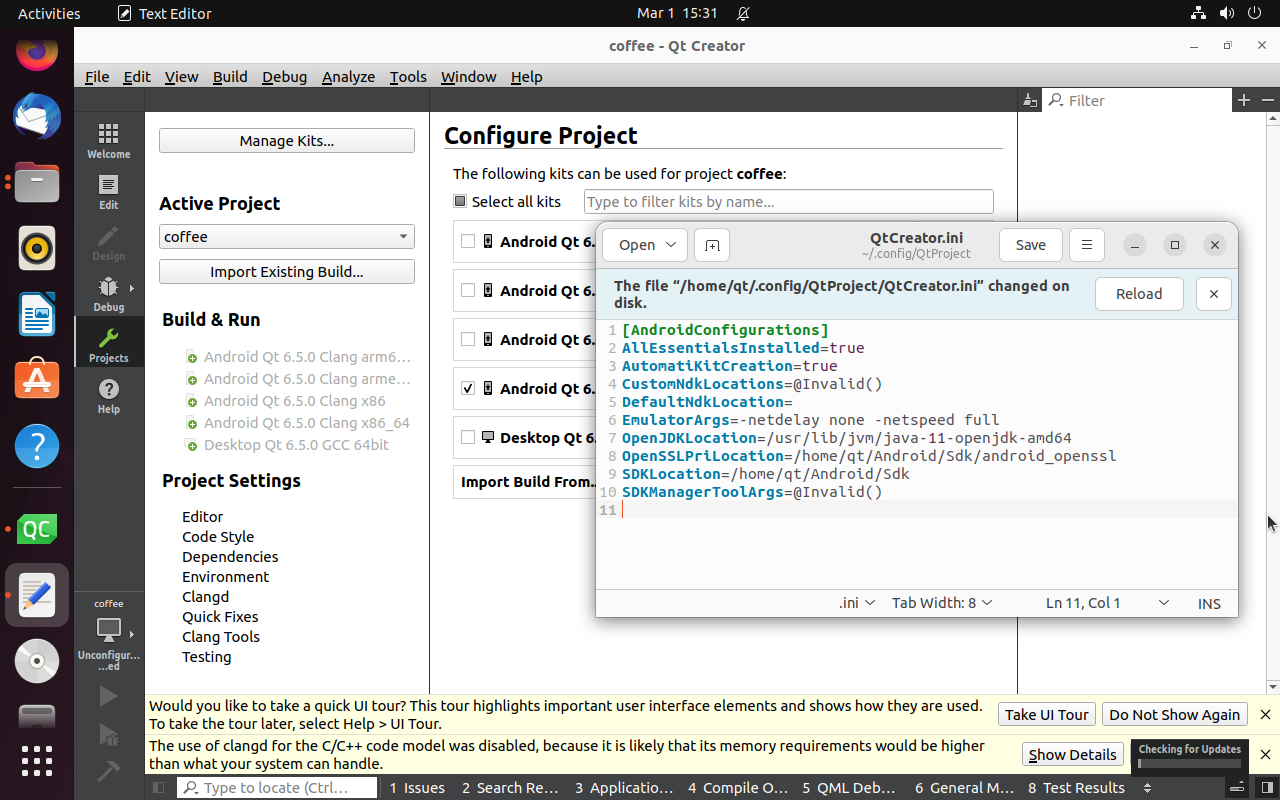Screen dimensions: 1280x800
Task: Click the clear broom icon beside Filter
Action: coord(1030,100)
